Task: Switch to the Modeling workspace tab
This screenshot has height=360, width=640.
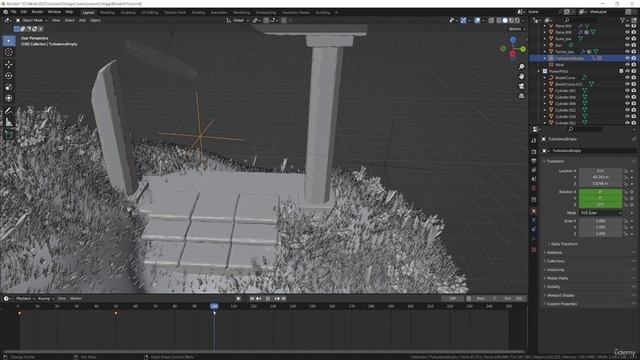Action: click(107, 13)
